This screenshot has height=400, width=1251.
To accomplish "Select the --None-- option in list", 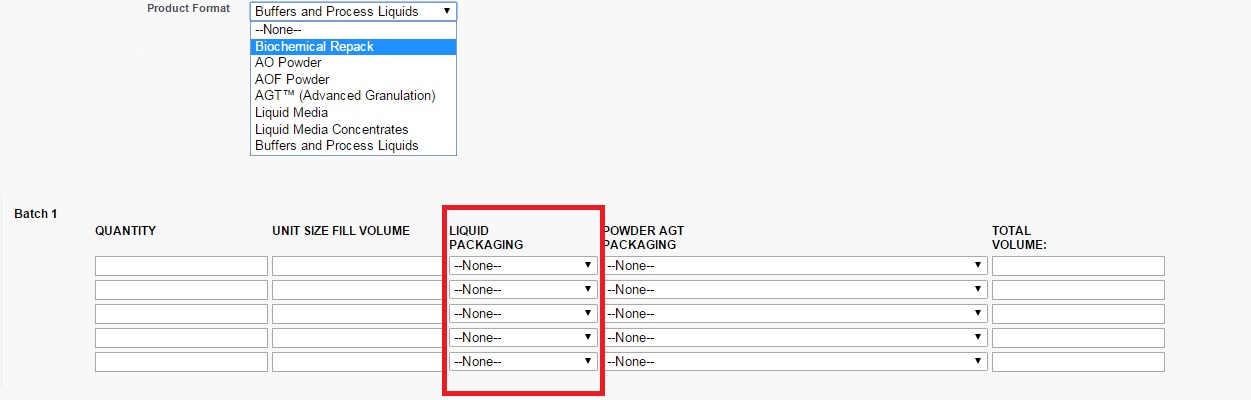I will (x=353, y=30).
